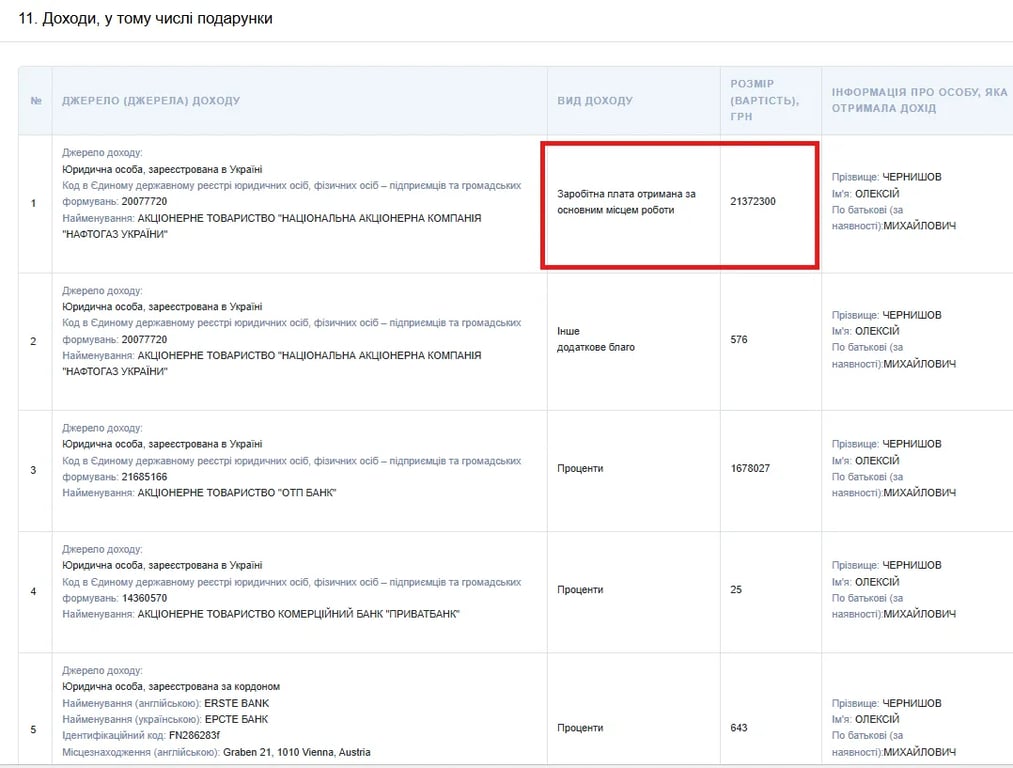
Task: Click the "ПРИВАТБАНК" company name
Action: [x=298, y=614]
